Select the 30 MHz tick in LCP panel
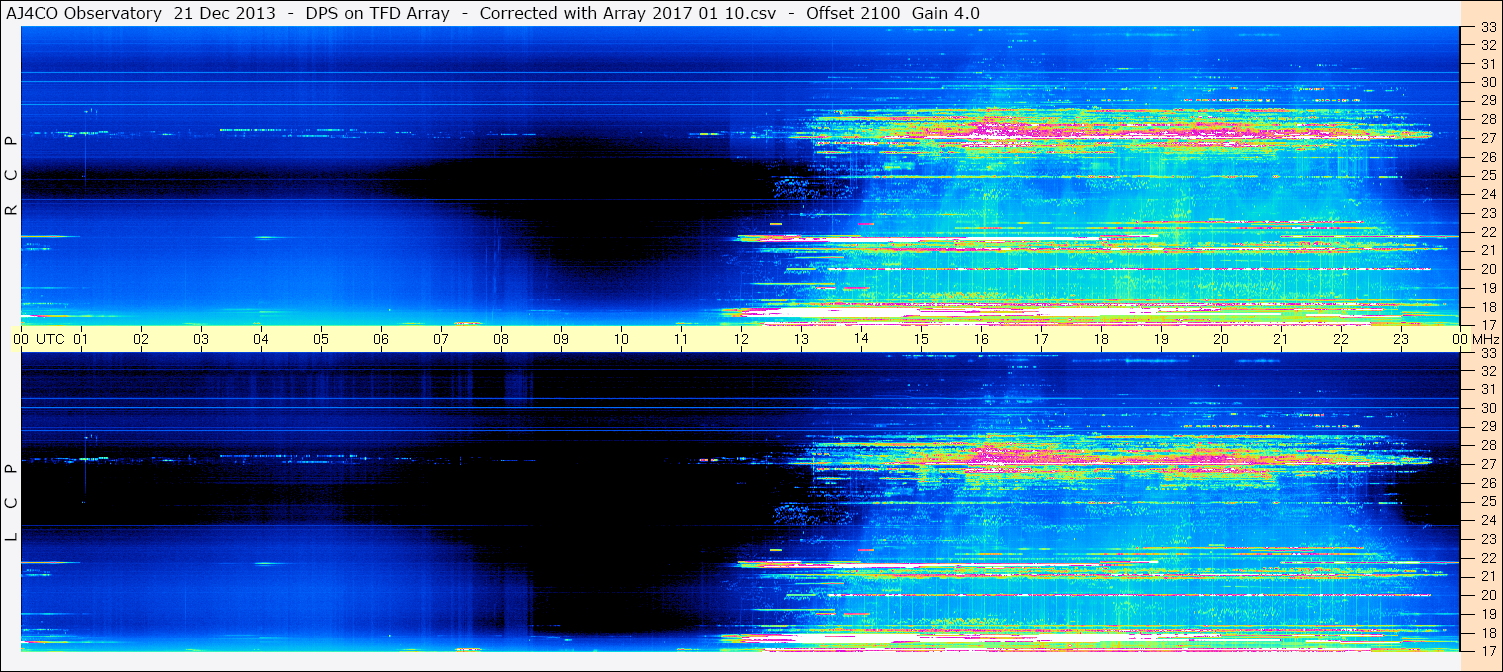 [x=1487, y=408]
